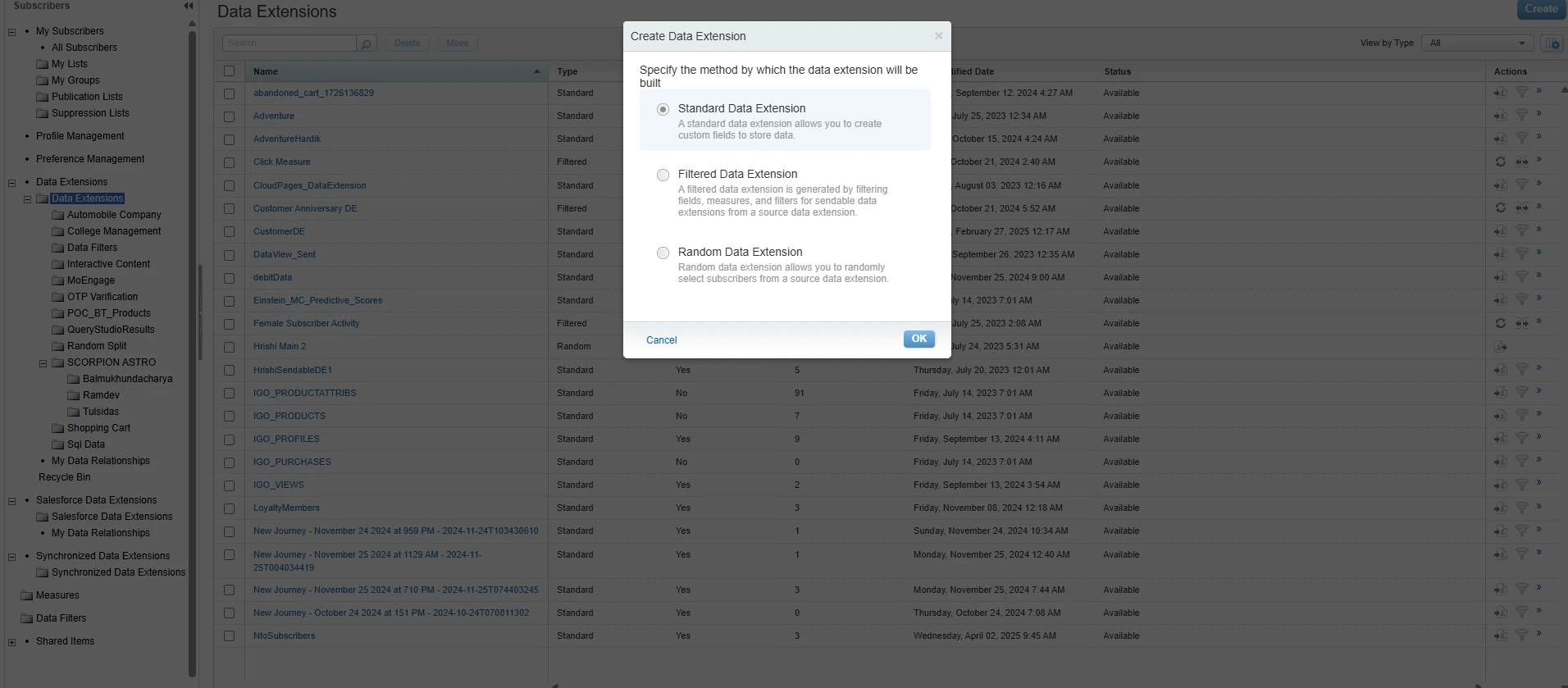Click export icon for Hrishi Main 2 row

coord(1500,346)
